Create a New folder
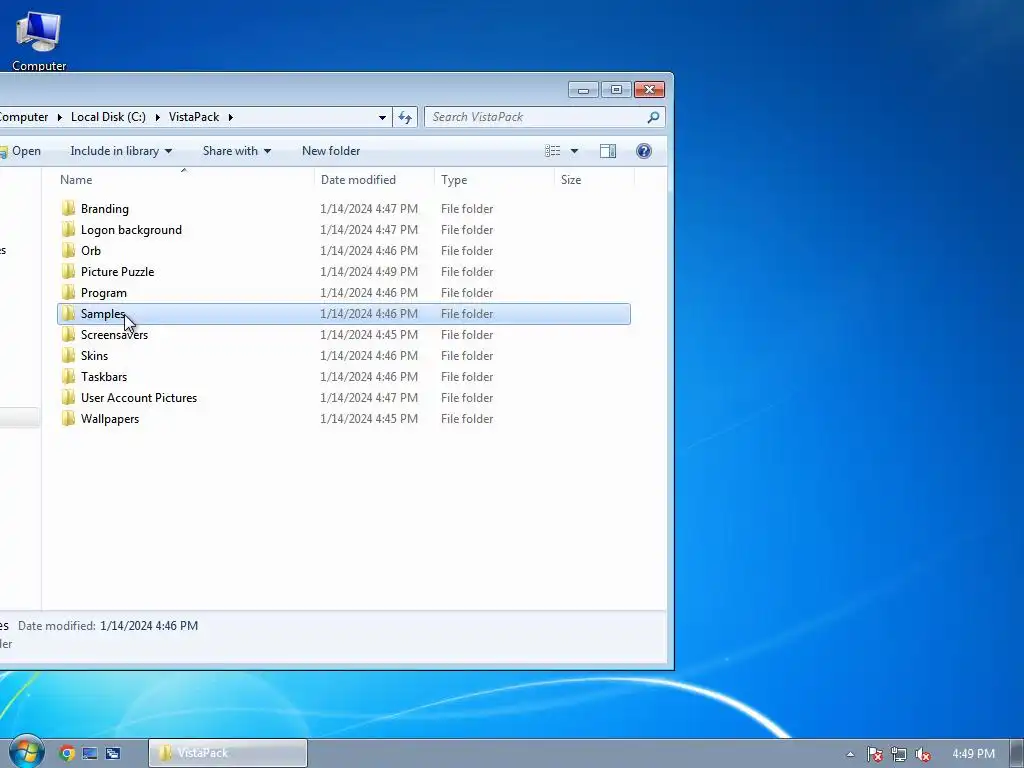Screen dimensions: 1024x768 (331, 152)
